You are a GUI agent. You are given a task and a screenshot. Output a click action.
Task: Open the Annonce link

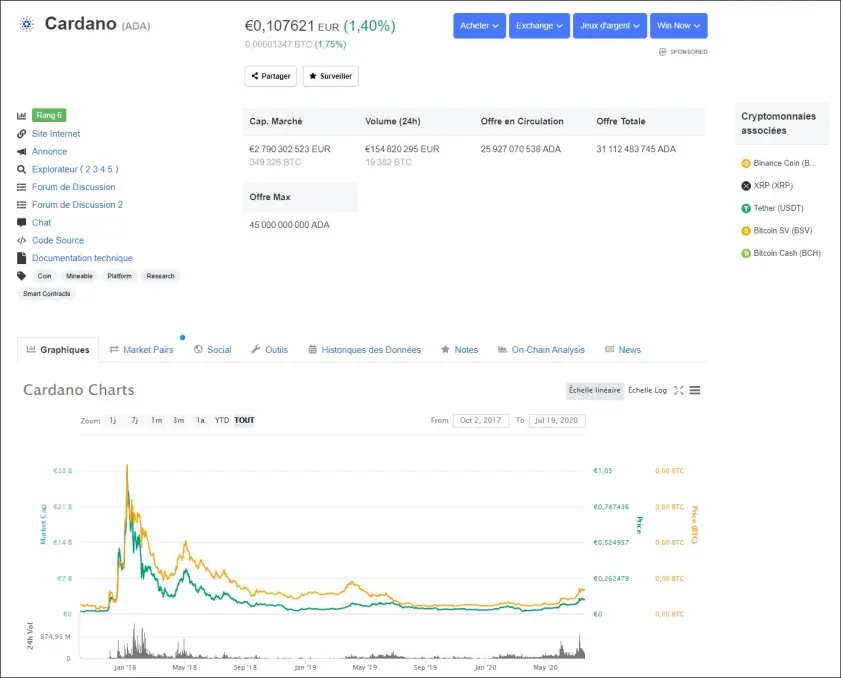(x=49, y=151)
